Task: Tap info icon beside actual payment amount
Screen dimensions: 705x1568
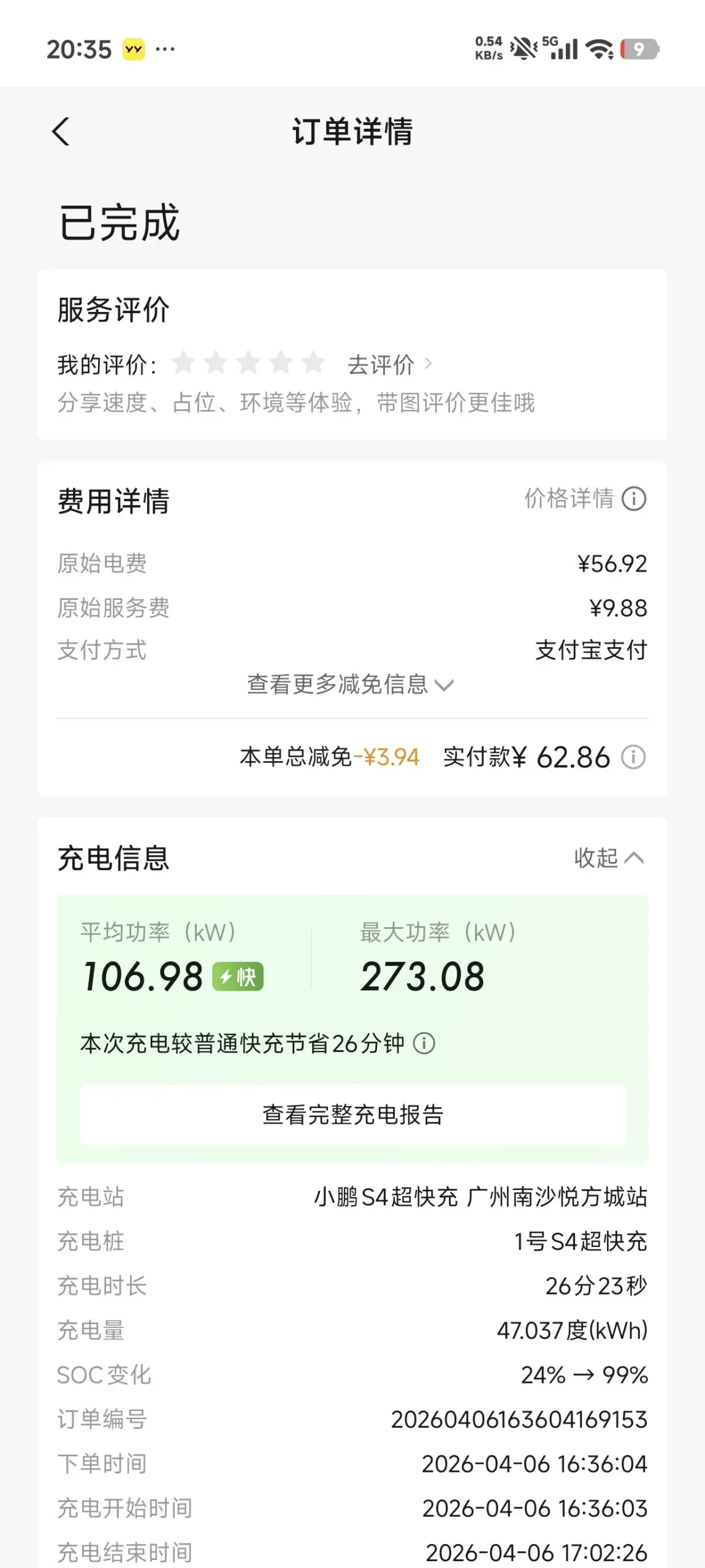Action: coord(633,757)
